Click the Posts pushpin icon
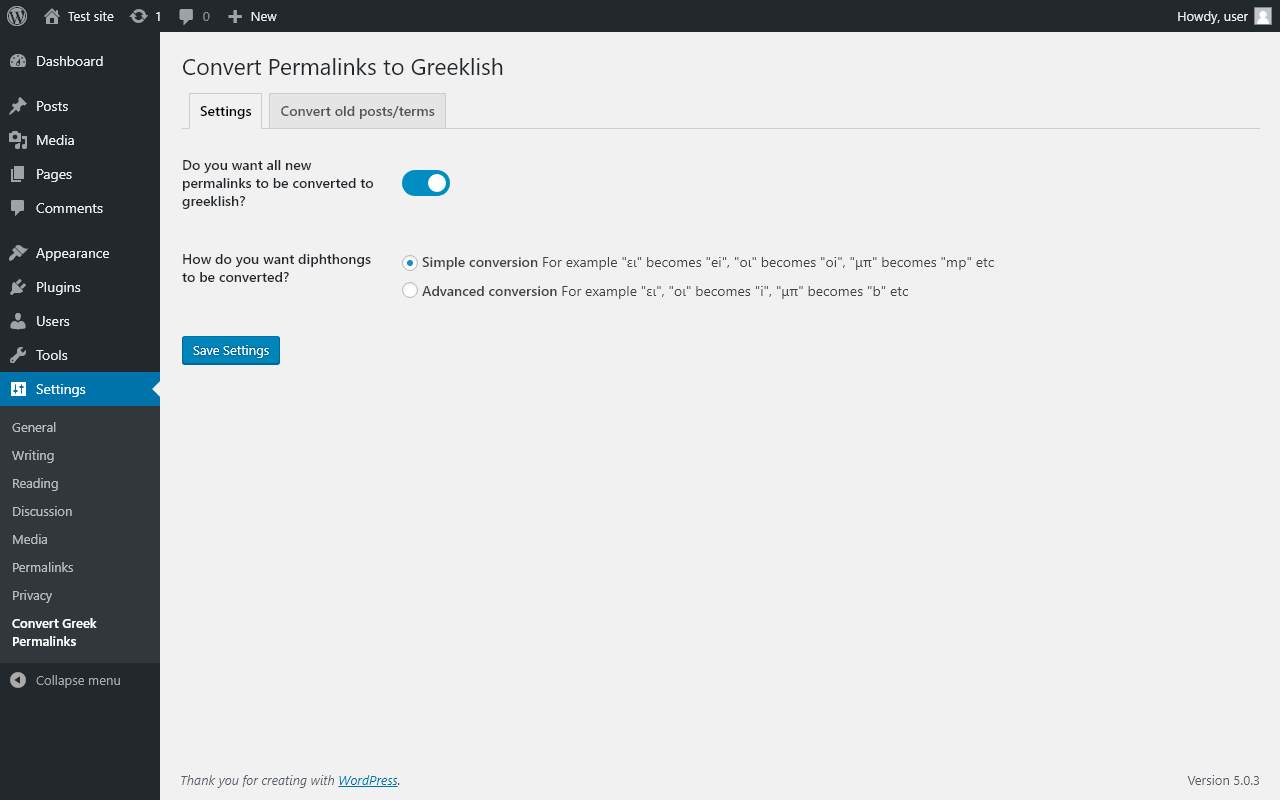1280x800 pixels. (x=18, y=106)
